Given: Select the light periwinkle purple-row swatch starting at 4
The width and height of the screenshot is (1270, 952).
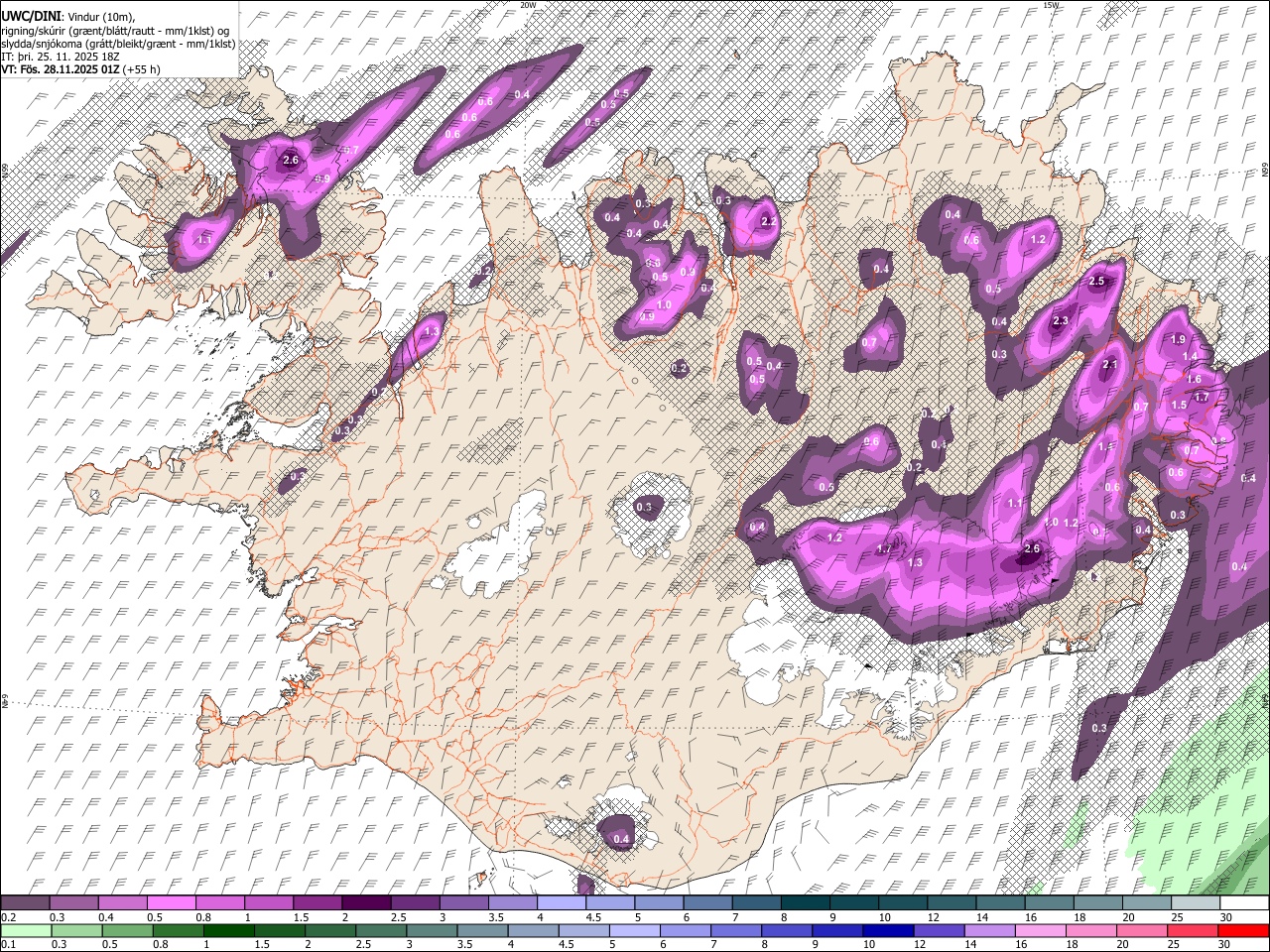Looking at the screenshot, I should 561,903.
